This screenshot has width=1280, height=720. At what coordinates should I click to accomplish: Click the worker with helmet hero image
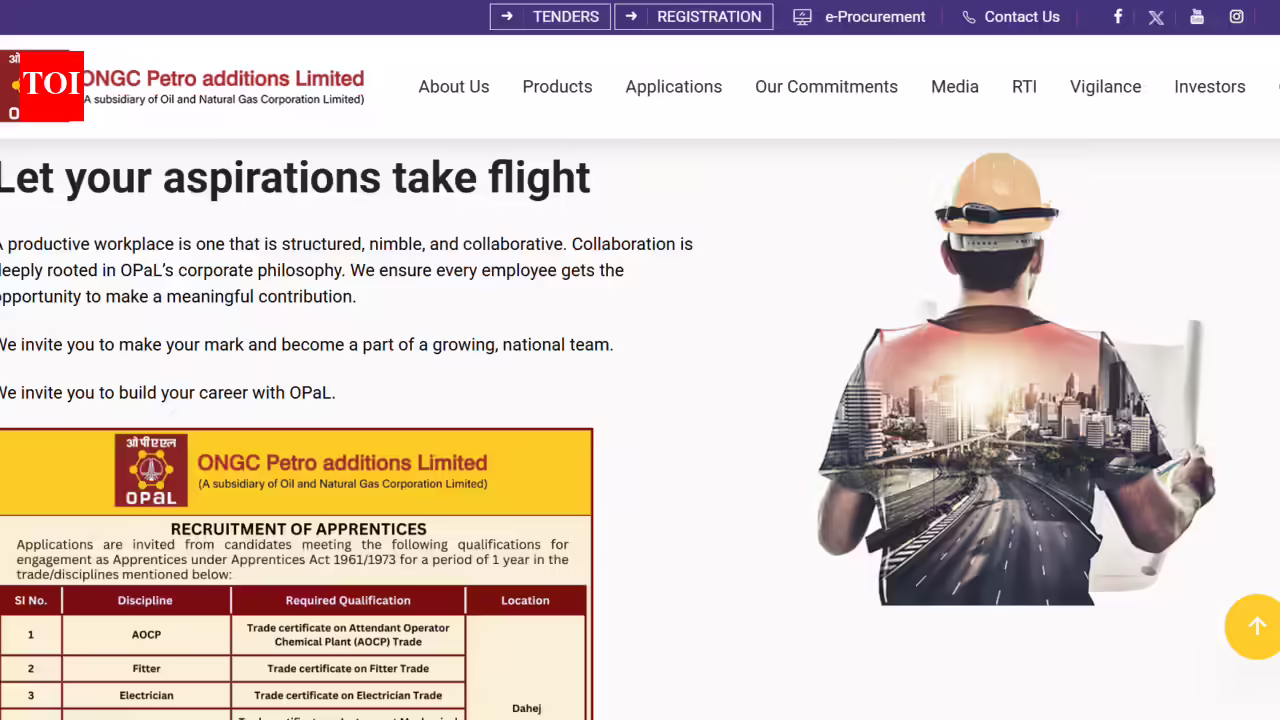point(1015,380)
